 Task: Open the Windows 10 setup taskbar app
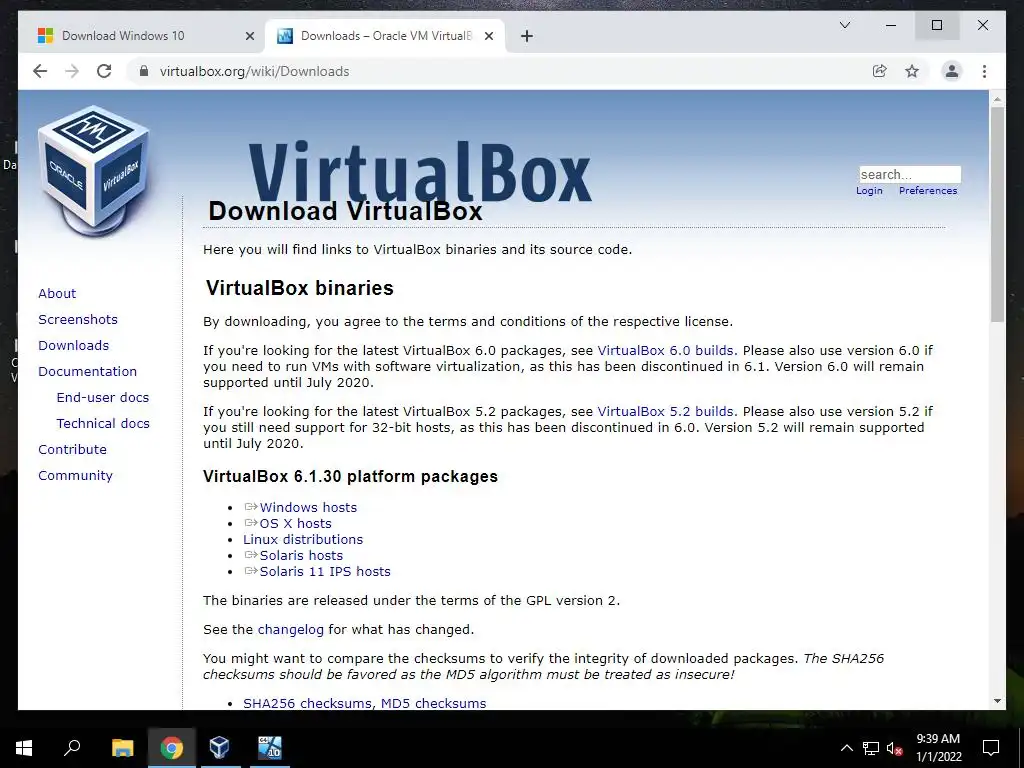pyautogui.click(x=269, y=748)
